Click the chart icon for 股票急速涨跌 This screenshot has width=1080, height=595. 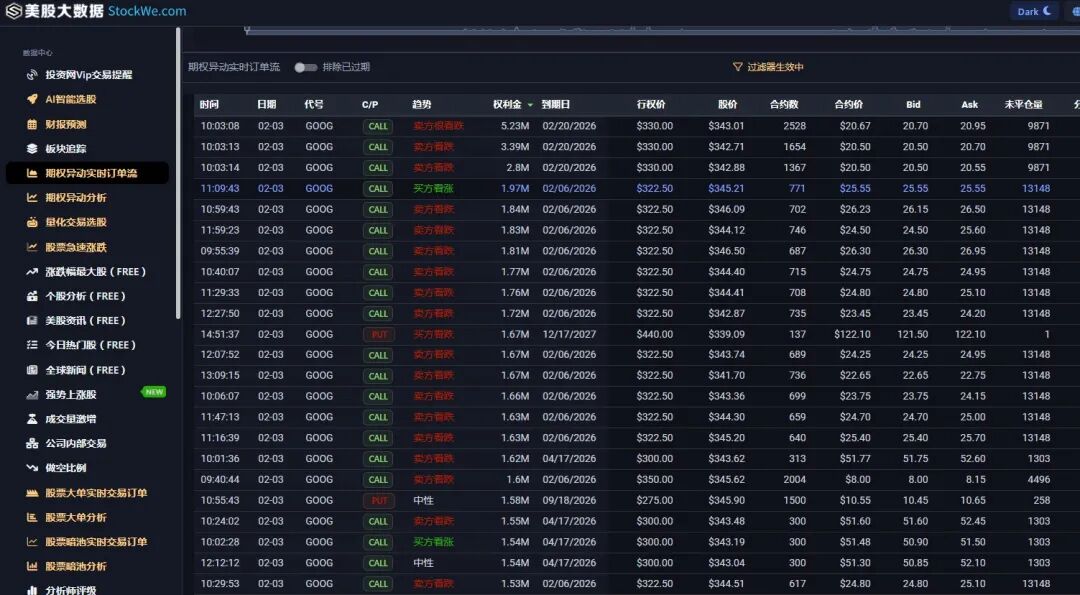click(32, 247)
